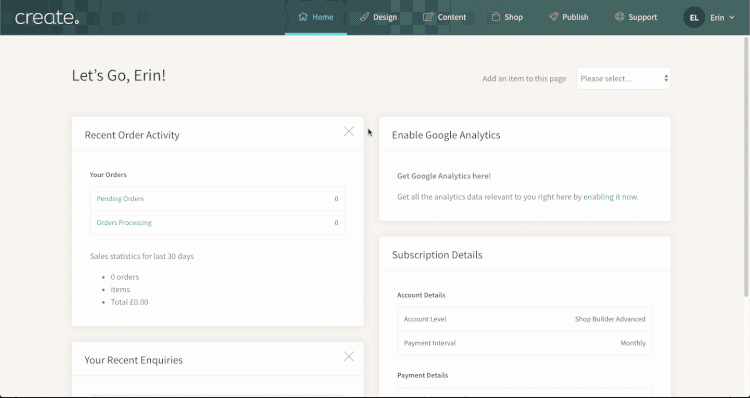Click the 'Account Level' row label

pyautogui.click(x=425, y=319)
